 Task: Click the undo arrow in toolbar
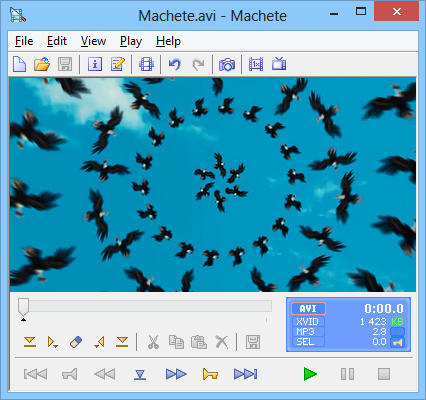click(x=174, y=64)
